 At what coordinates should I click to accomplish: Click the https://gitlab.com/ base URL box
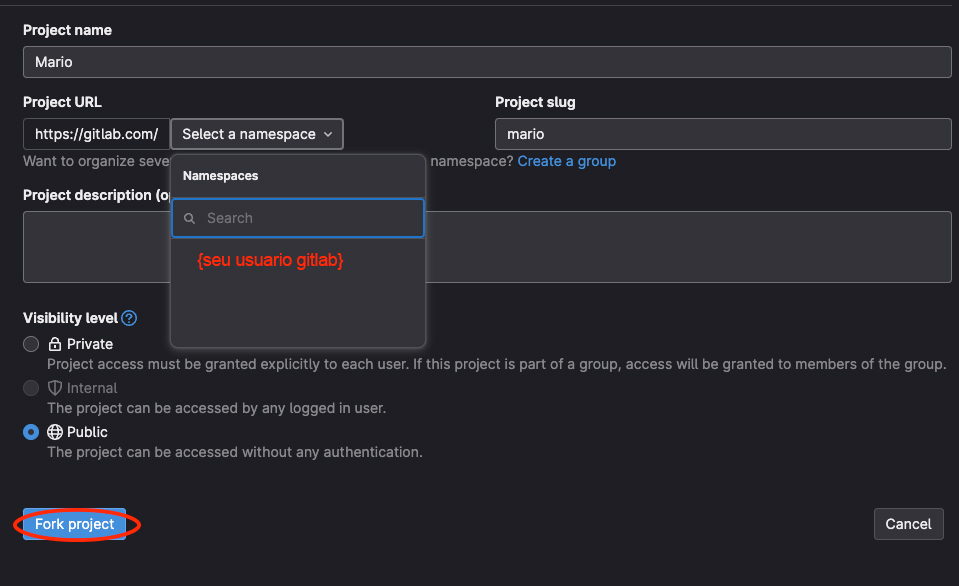[x=96, y=134]
